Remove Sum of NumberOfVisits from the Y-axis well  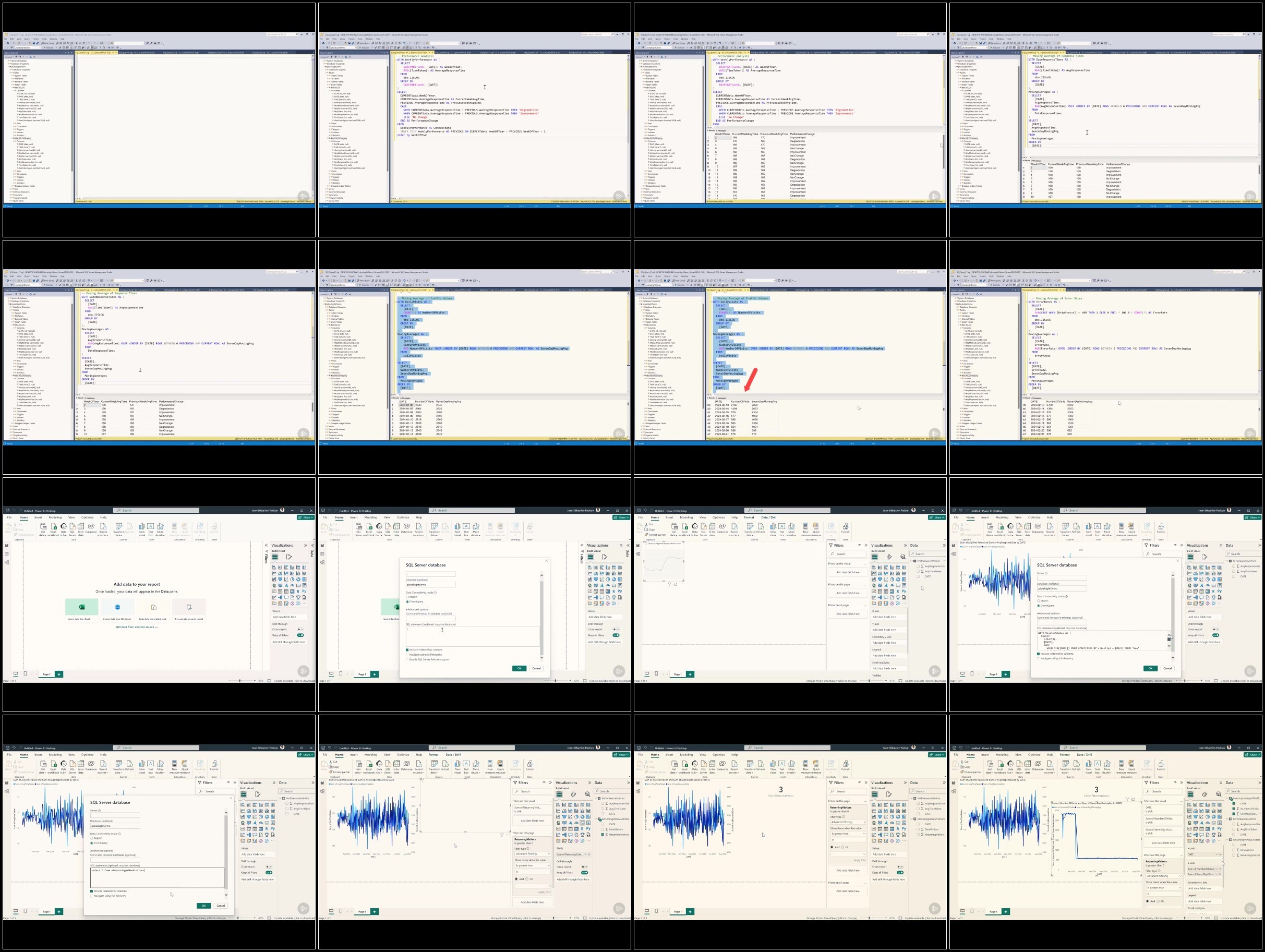point(1220,869)
